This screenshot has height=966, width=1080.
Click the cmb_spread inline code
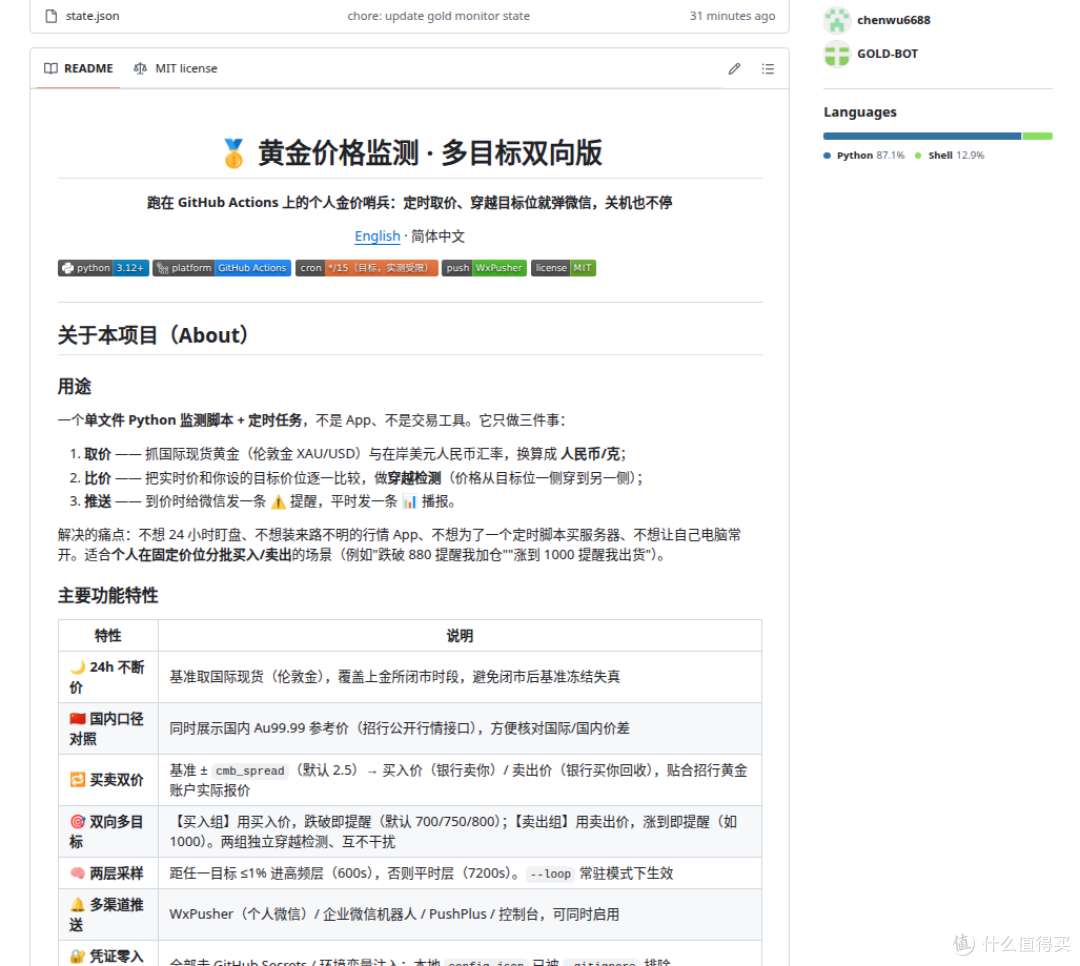tap(249, 771)
